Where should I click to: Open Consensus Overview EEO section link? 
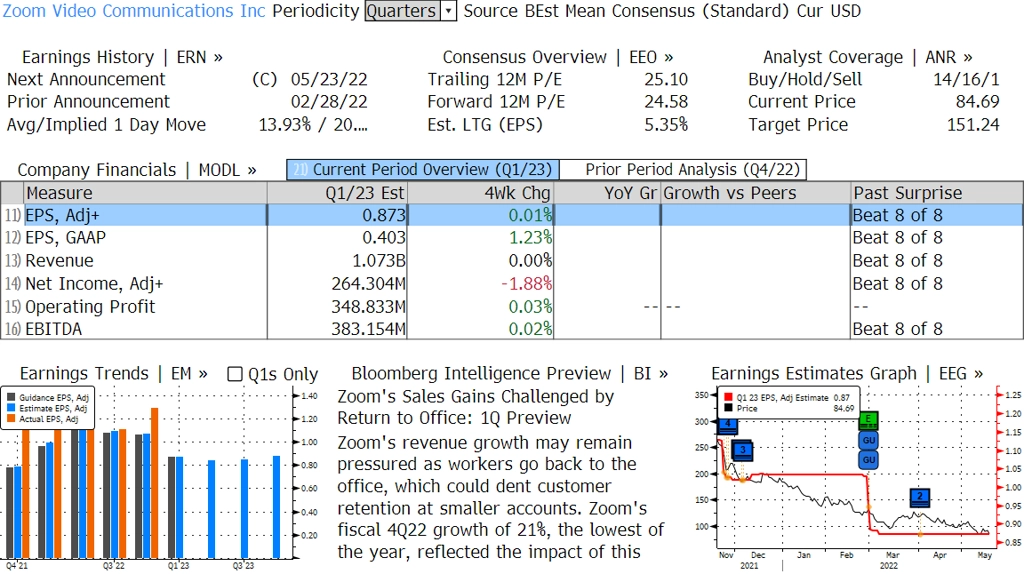(558, 57)
